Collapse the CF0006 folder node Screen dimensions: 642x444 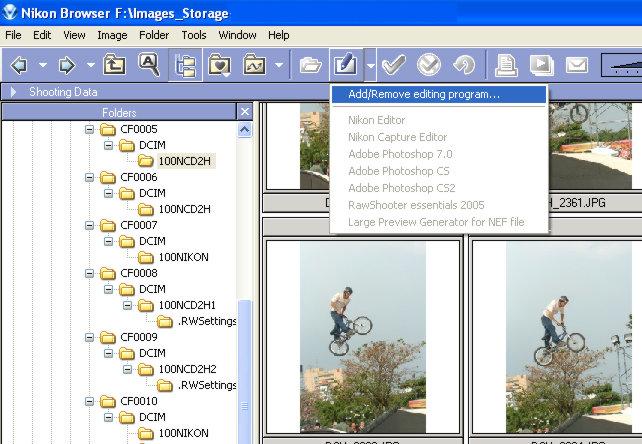89,177
